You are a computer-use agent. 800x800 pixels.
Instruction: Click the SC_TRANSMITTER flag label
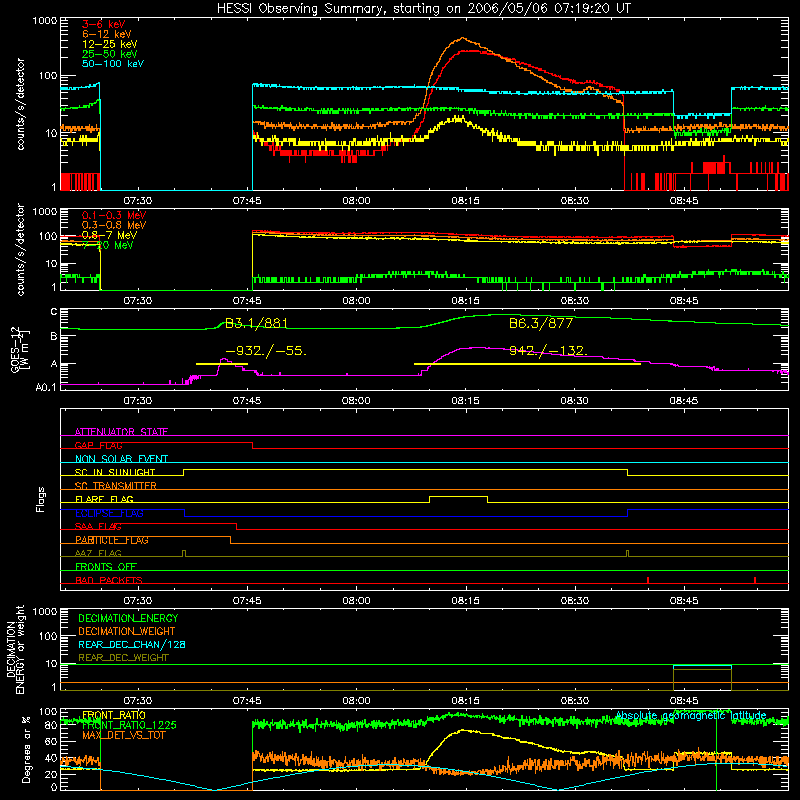(x=116, y=486)
